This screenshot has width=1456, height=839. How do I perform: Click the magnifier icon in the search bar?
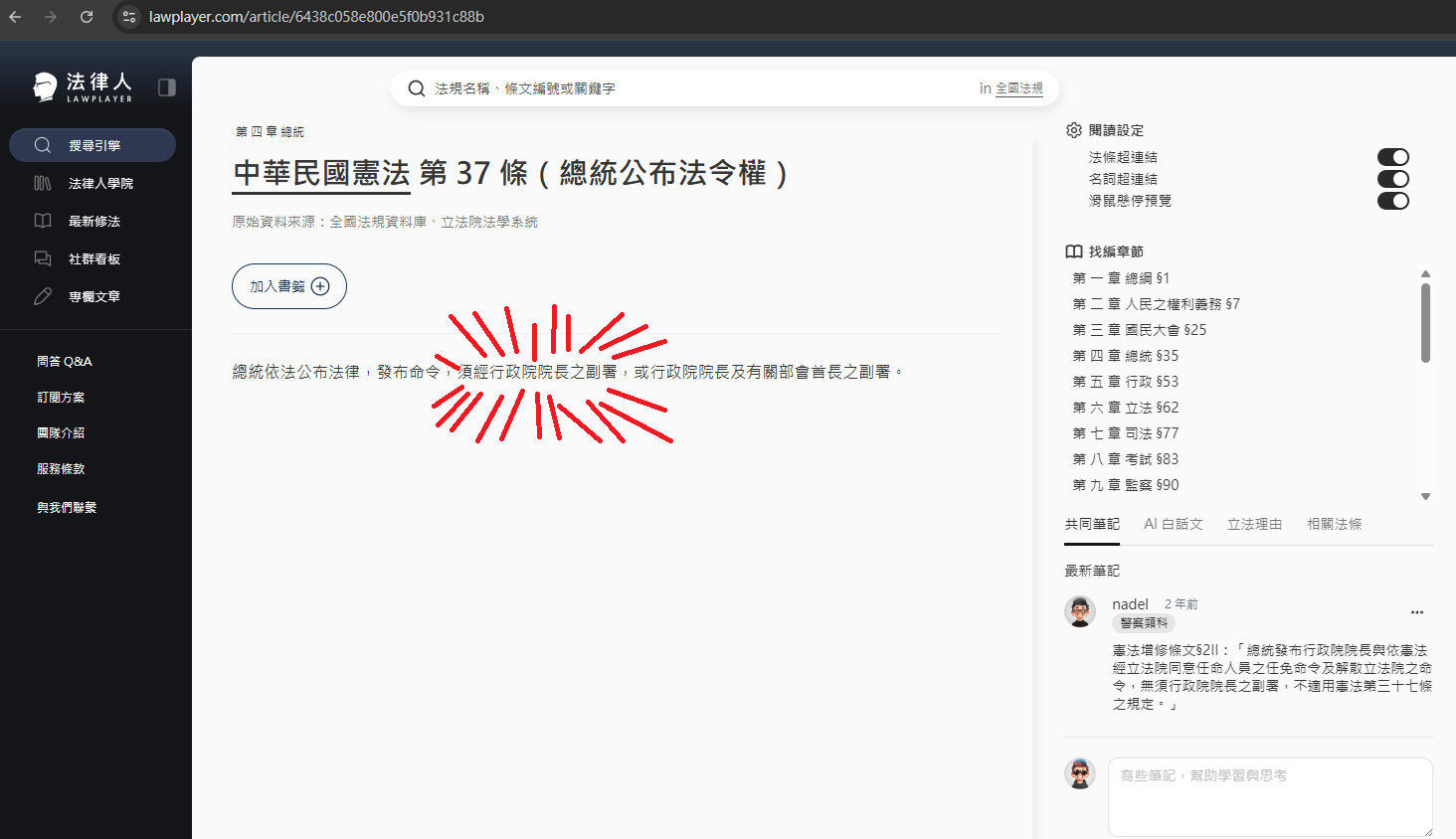417,88
